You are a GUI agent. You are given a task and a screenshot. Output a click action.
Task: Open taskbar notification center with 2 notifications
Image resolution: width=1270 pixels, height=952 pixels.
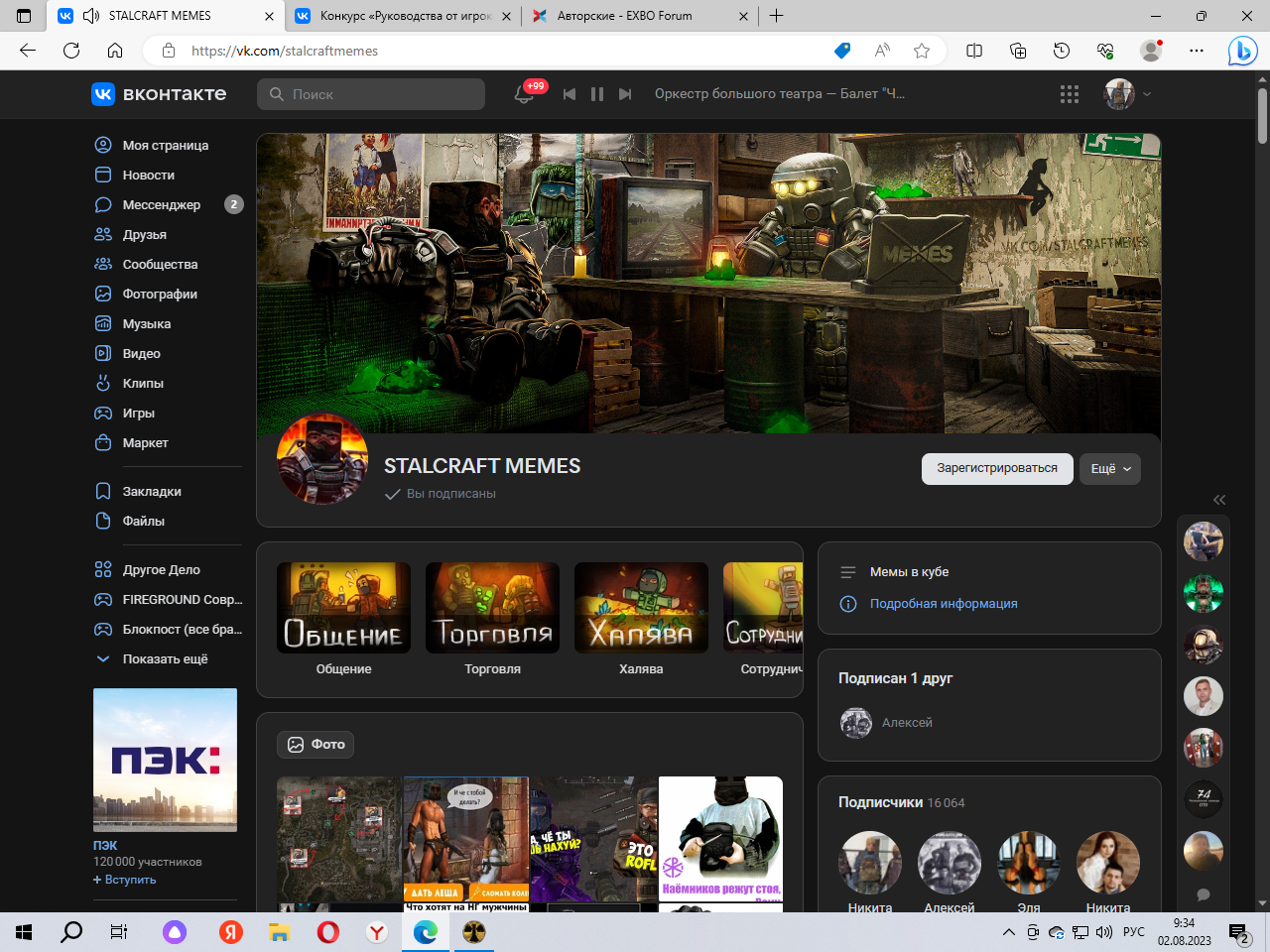(x=1239, y=932)
